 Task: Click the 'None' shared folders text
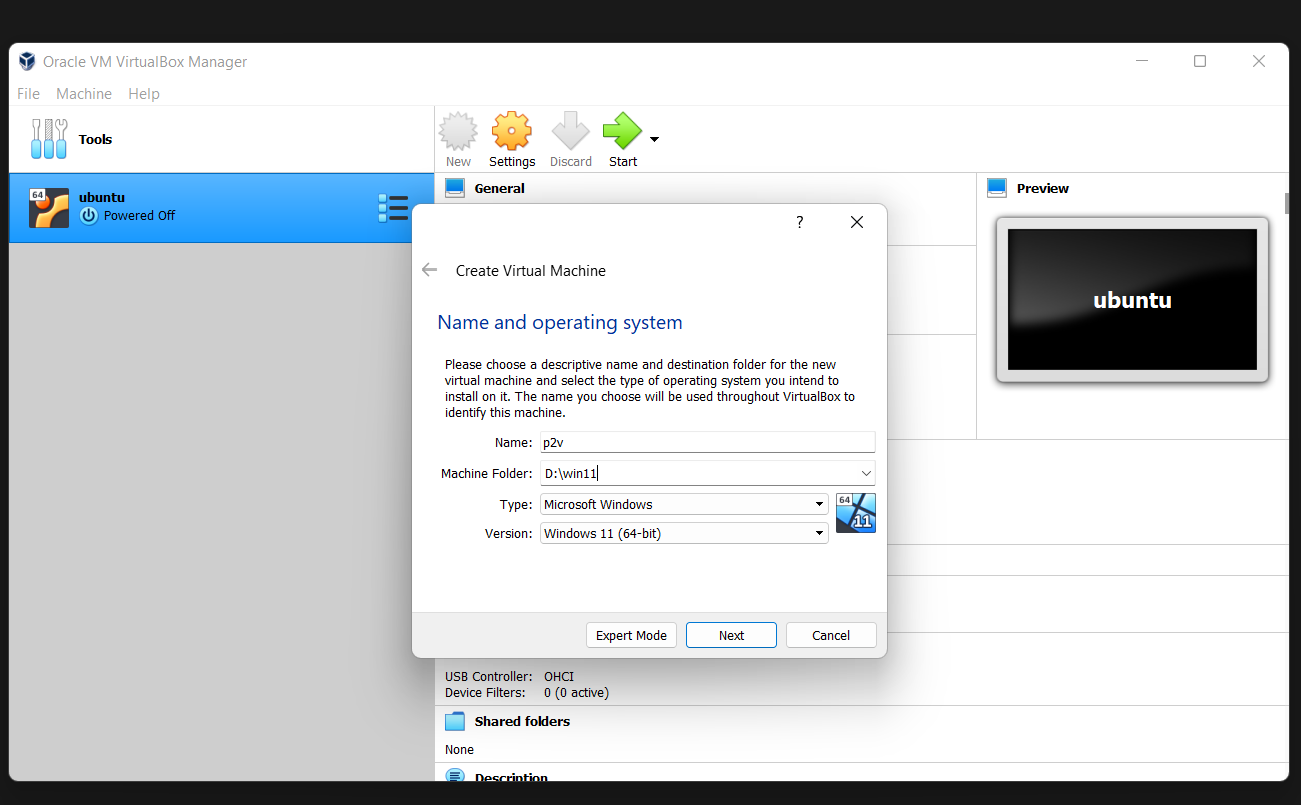tap(459, 749)
